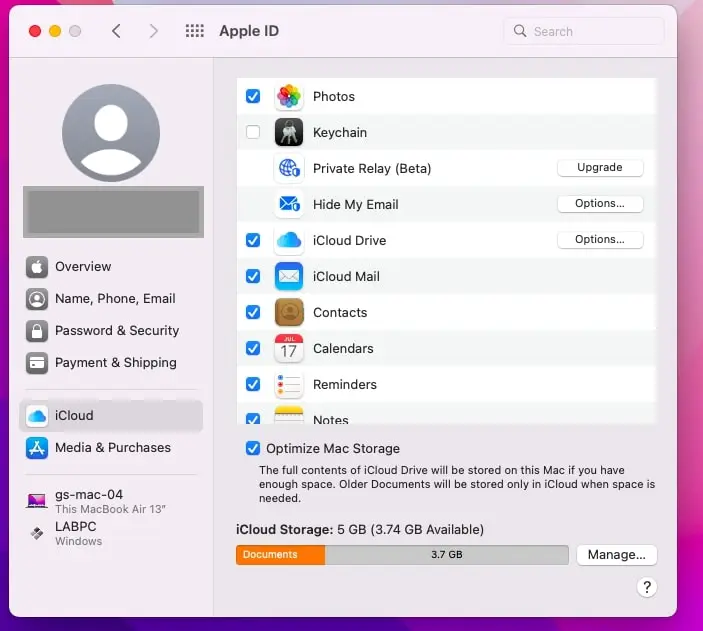Click the person icon beside Name, Phone, Email
The width and height of the screenshot is (703, 631).
[x=37, y=299]
